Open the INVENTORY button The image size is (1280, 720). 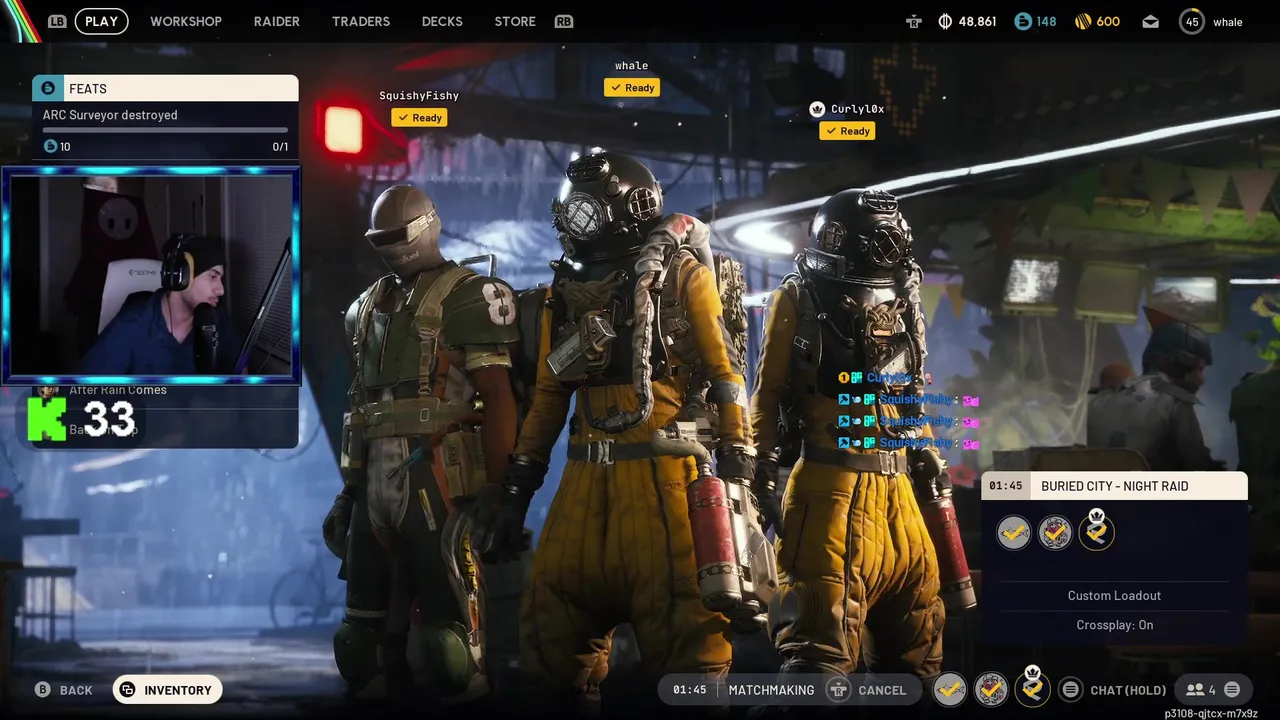coord(167,690)
